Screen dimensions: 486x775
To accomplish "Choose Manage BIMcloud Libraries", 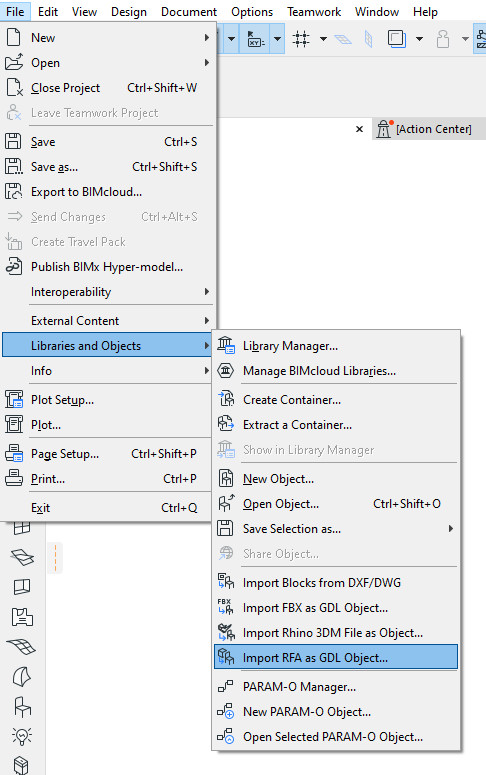I will (x=336, y=371).
